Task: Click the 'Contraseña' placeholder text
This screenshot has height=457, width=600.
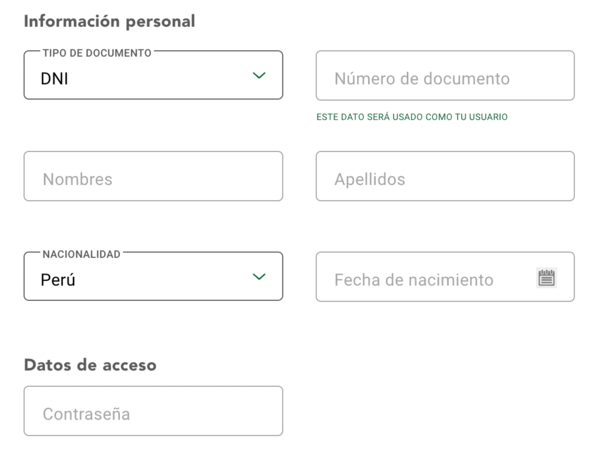Action: tap(86, 413)
